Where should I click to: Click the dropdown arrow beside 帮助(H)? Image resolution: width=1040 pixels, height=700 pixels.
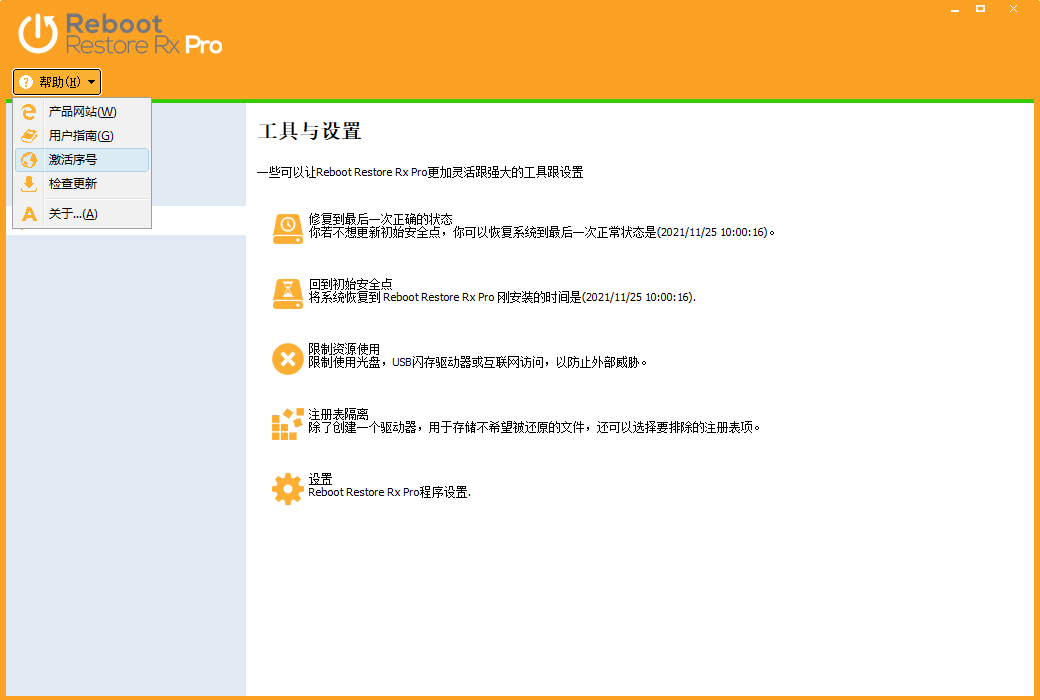coord(92,82)
